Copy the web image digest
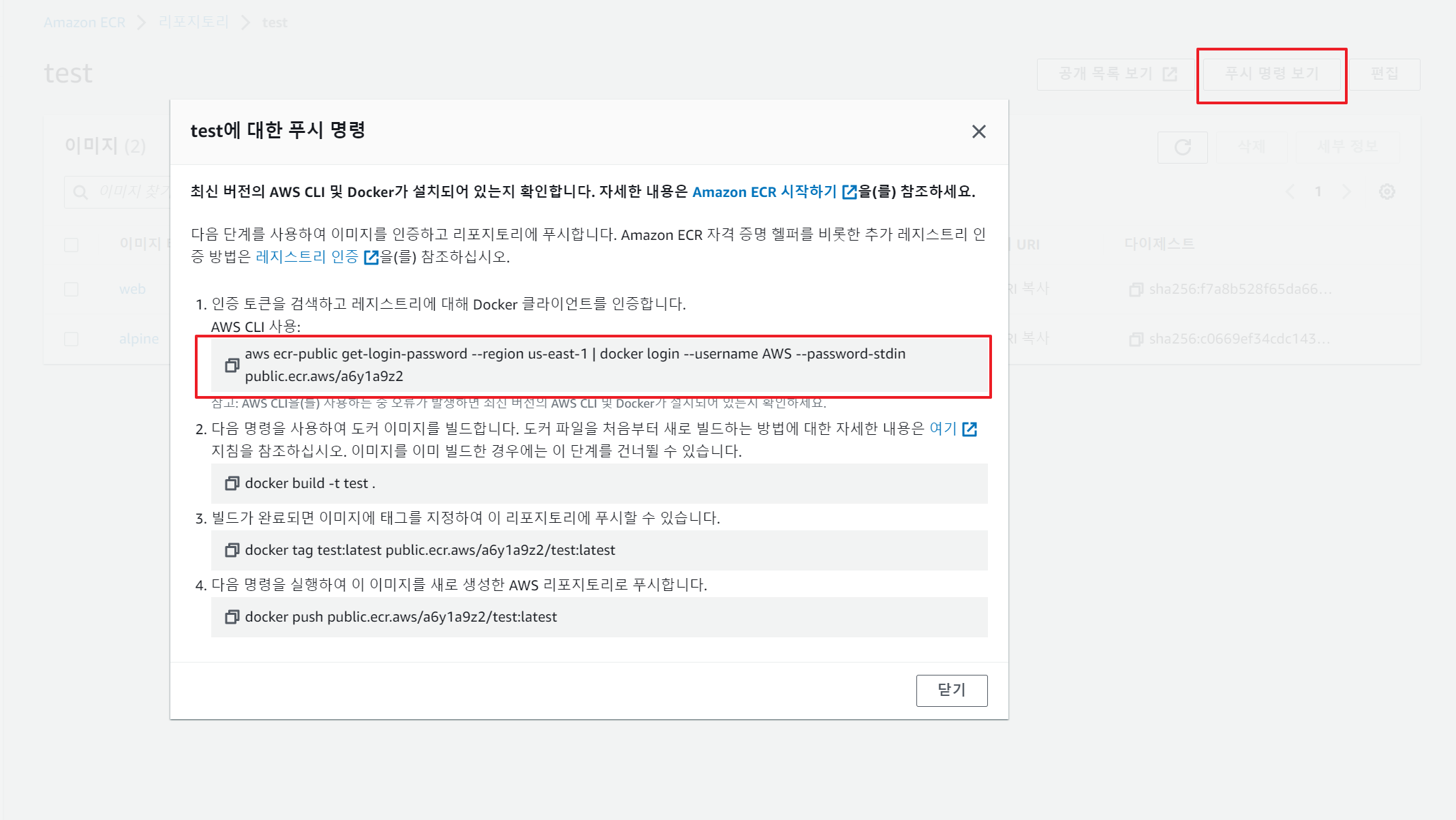This screenshot has width=1456, height=820. 1135,290
